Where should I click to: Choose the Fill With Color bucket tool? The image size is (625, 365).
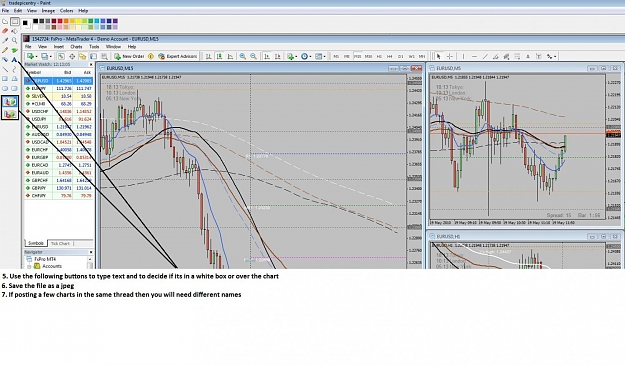tap(14, 31)
